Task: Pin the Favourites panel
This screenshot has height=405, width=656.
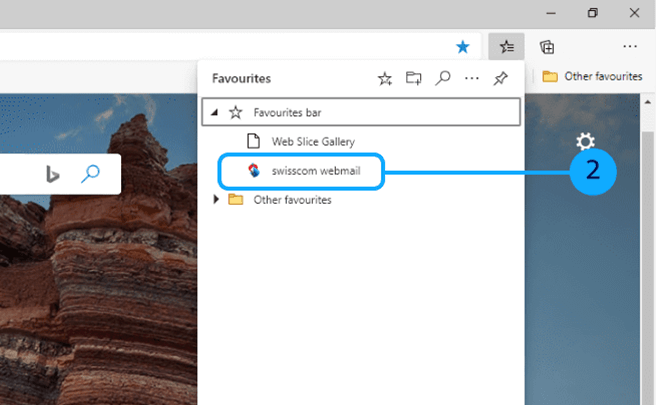Action: click(501, 78)
